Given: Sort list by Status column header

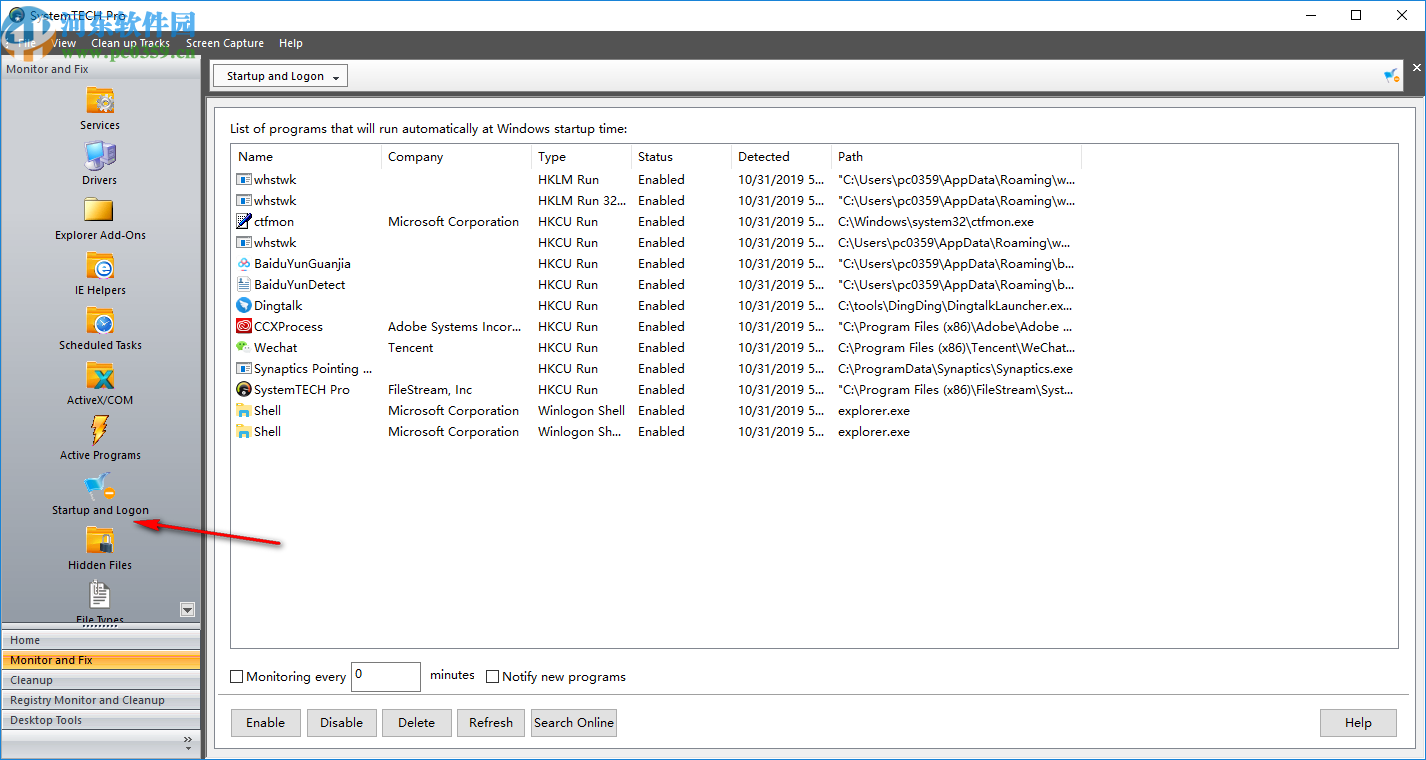Looking at the screenshot, I should click(x=681, y=157).
